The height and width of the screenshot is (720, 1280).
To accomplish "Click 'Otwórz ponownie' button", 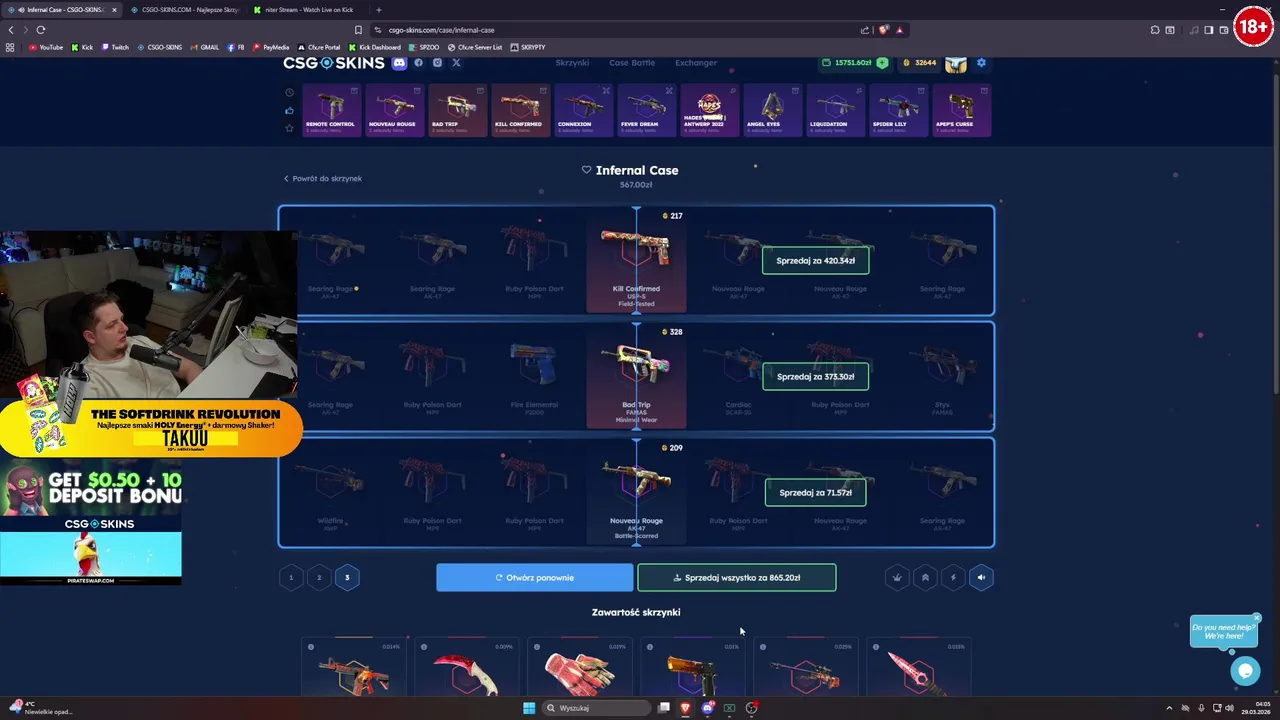I will tap(534, 578).
